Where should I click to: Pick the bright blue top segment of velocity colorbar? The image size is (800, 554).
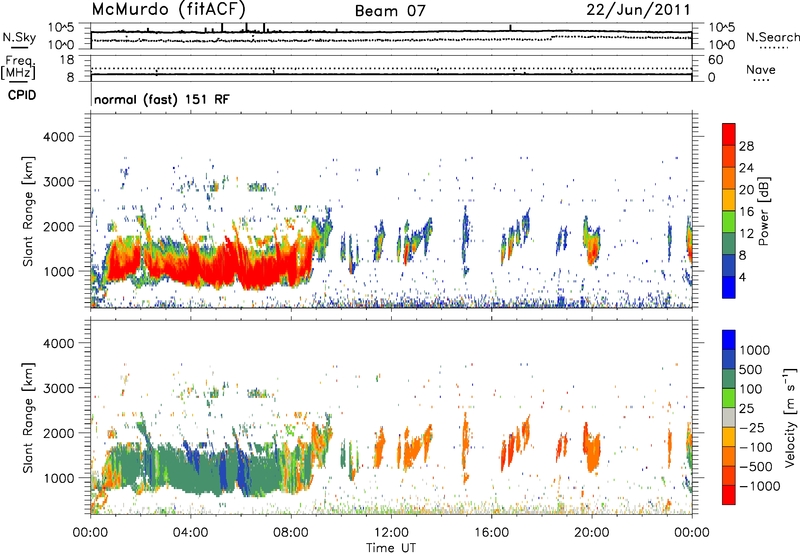click(x=729, y=340)
